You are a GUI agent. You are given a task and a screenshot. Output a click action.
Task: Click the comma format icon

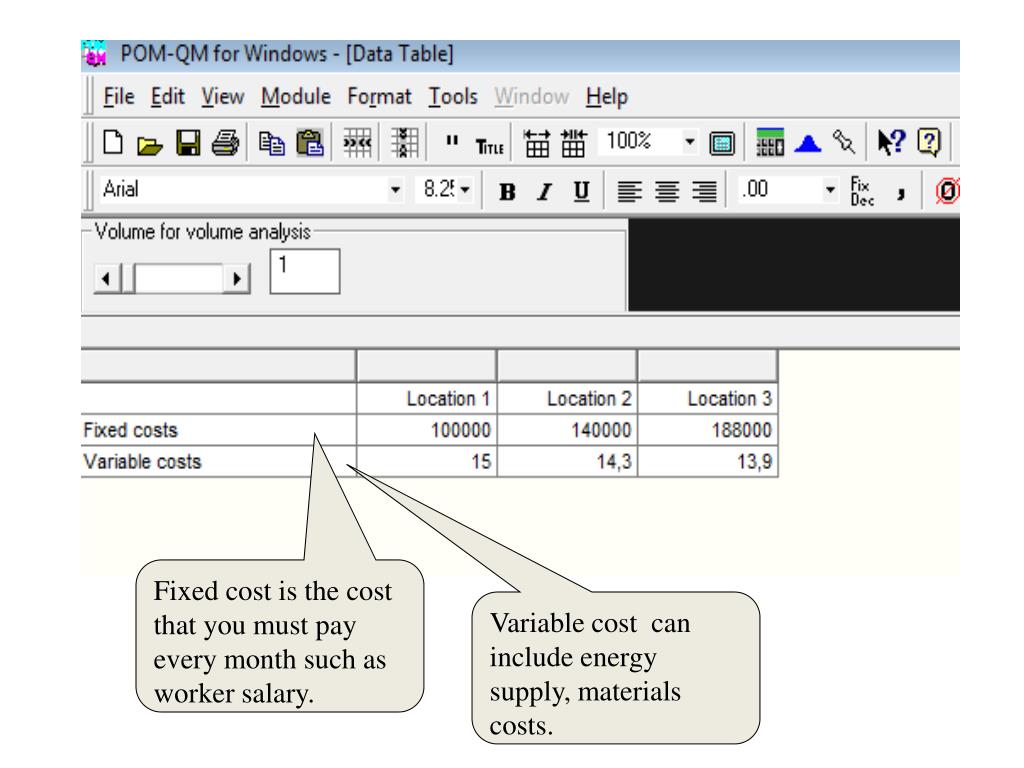(901, 193)
